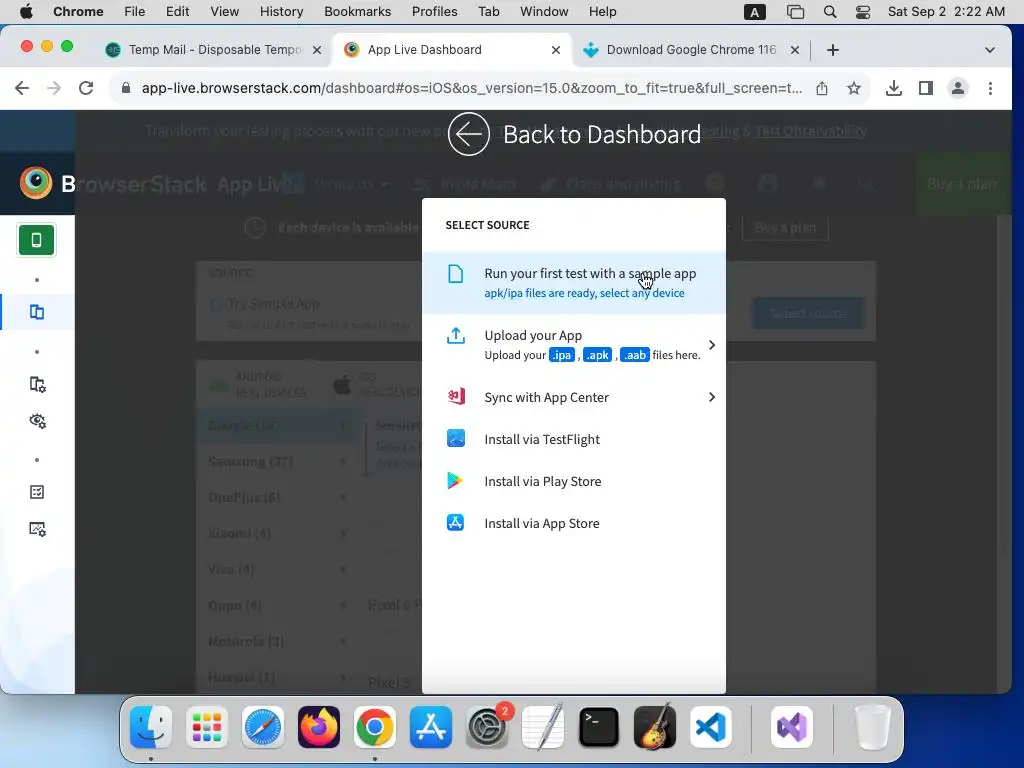
Task: Reload the current page
Action: click(86, 88)
